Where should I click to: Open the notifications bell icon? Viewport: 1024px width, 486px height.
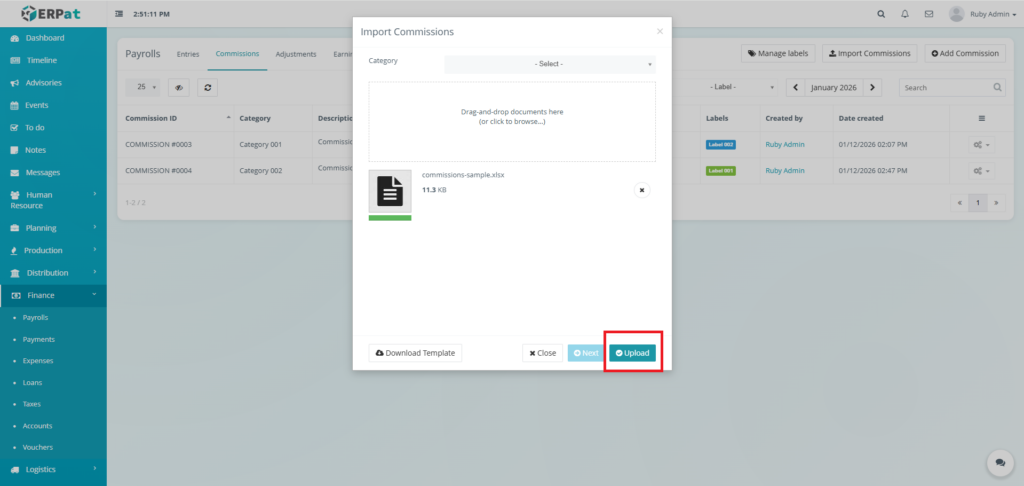(904, 14)
